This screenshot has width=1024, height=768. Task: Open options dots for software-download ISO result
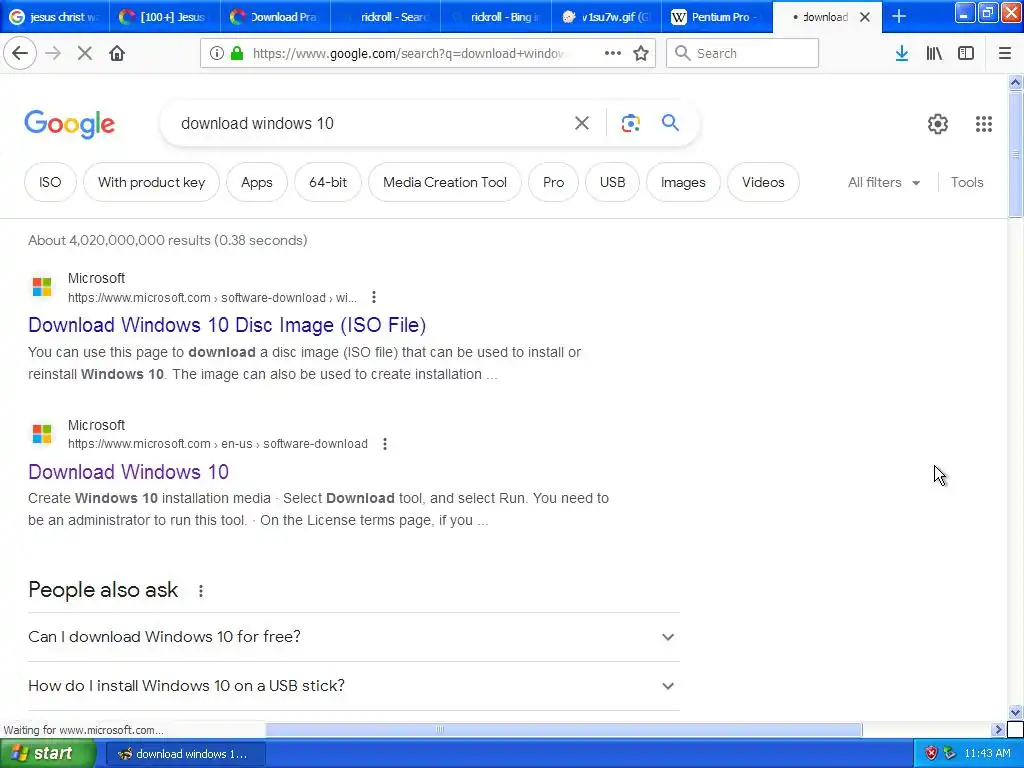pos(374,298)
